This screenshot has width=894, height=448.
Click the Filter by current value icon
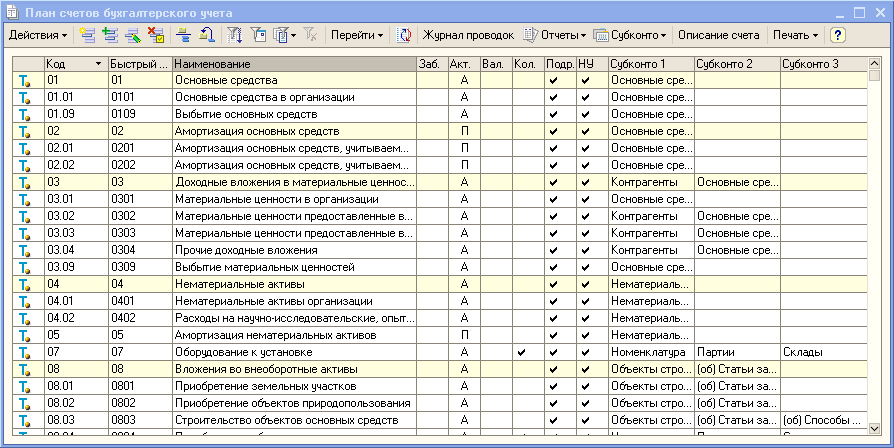(258, 35)
